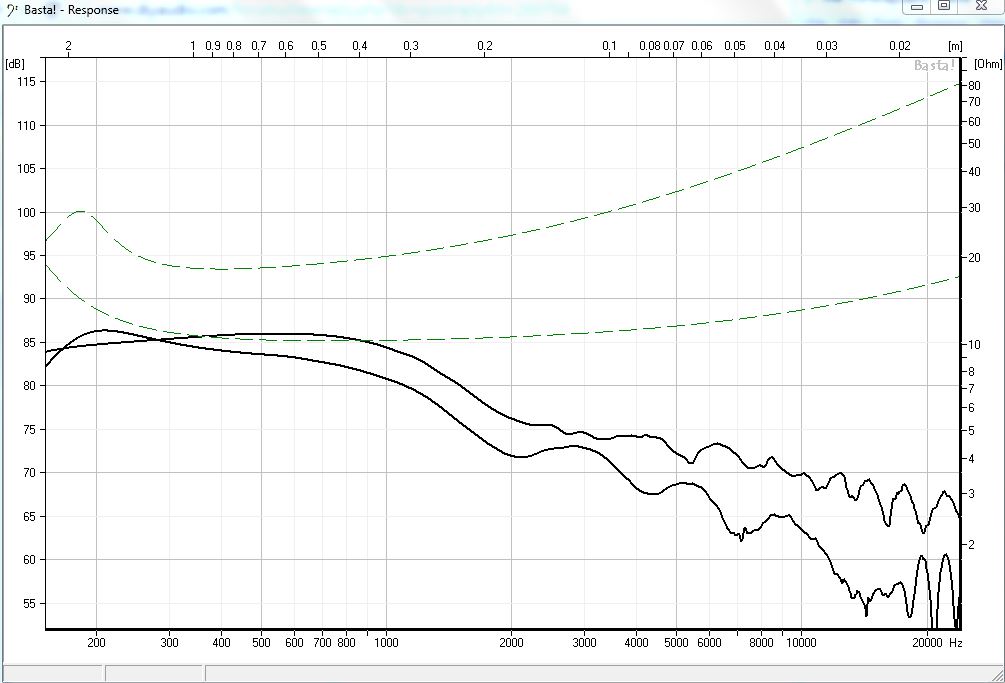Click the 10 Ohm axis value
This screenshot has width=1005, height=683.
click(974, 345)
